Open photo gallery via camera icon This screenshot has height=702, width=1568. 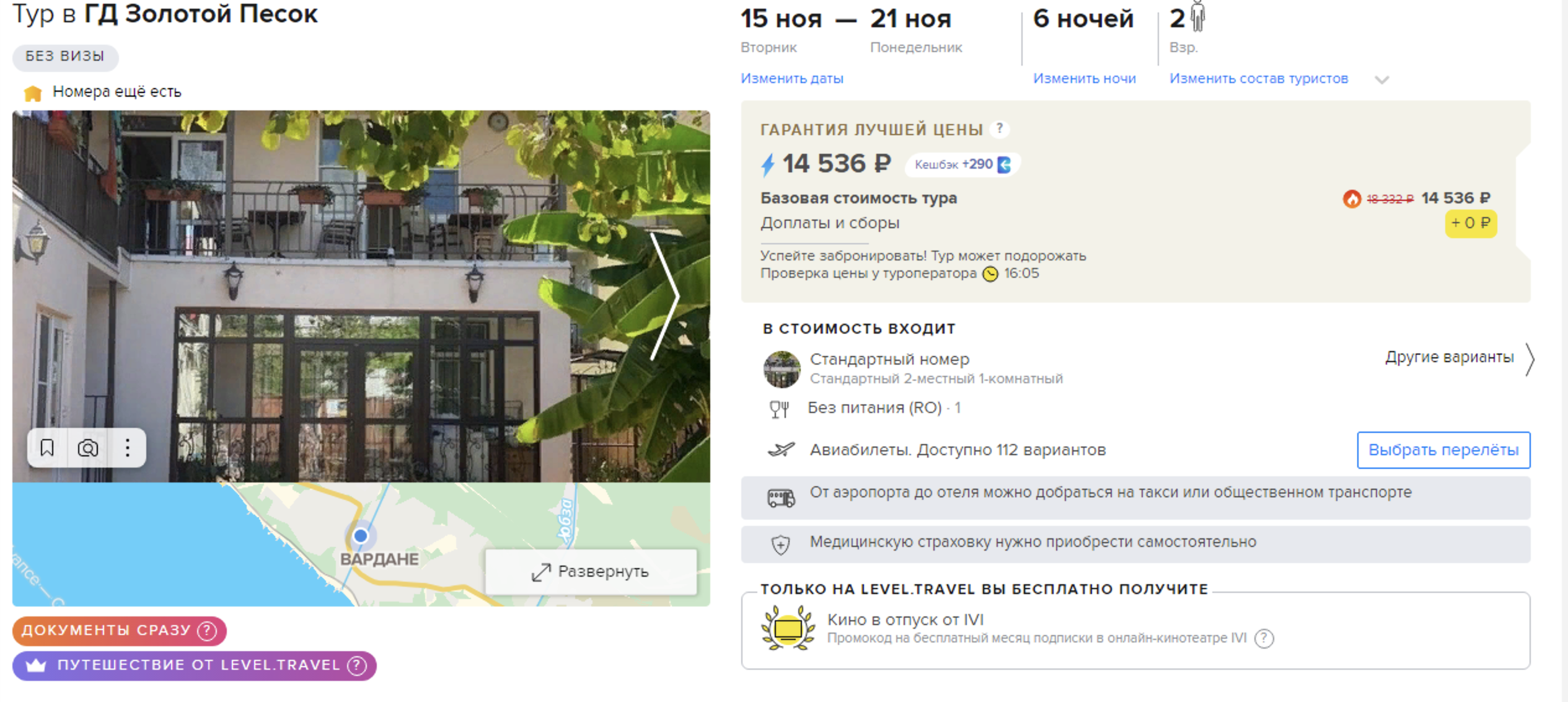(x=87, y=448)
